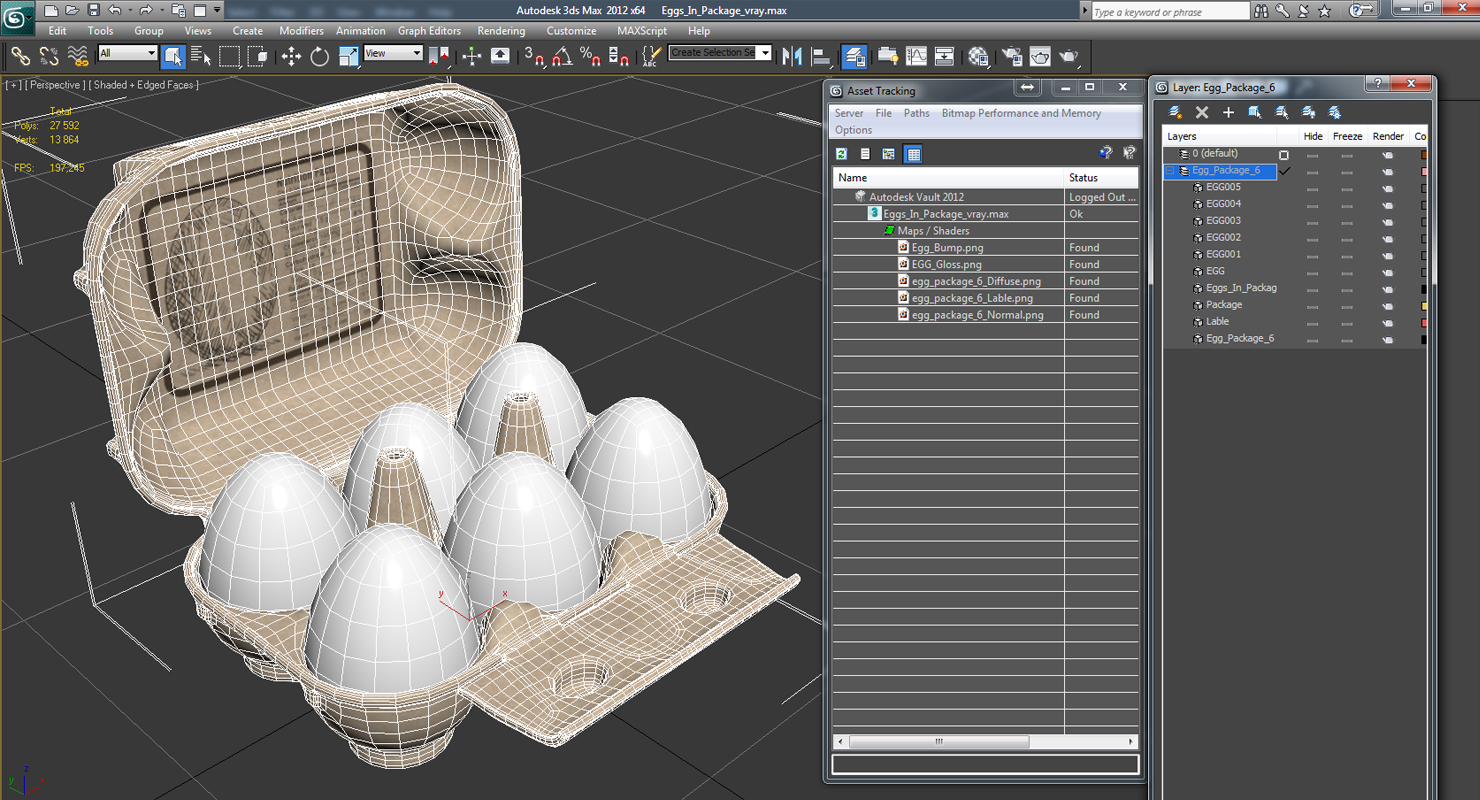The width and height of the screenshot is (1480, 800).
Task: Click the color swatch of Package object
Action: point(1424,306)
